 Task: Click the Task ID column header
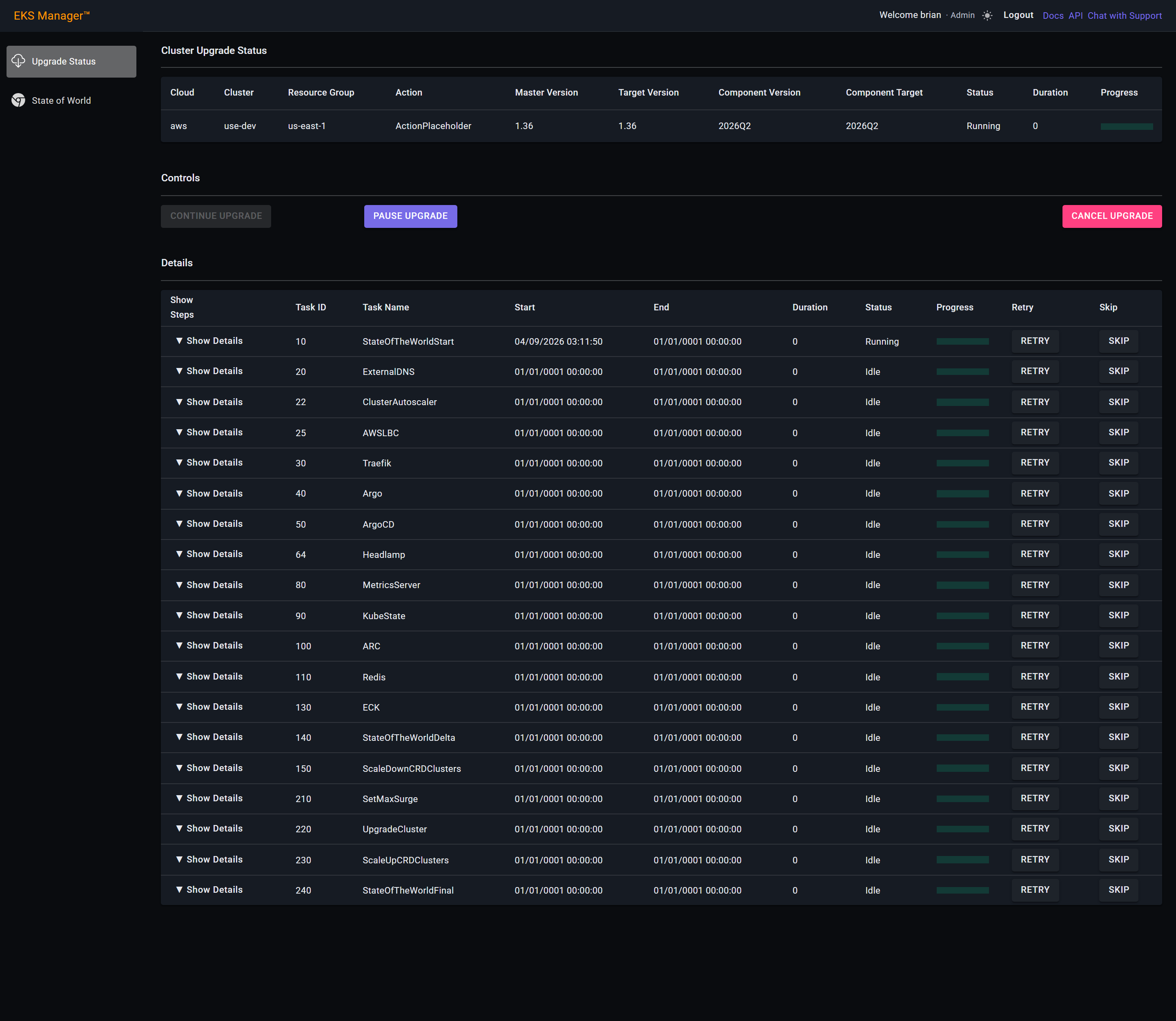point(310,307)
